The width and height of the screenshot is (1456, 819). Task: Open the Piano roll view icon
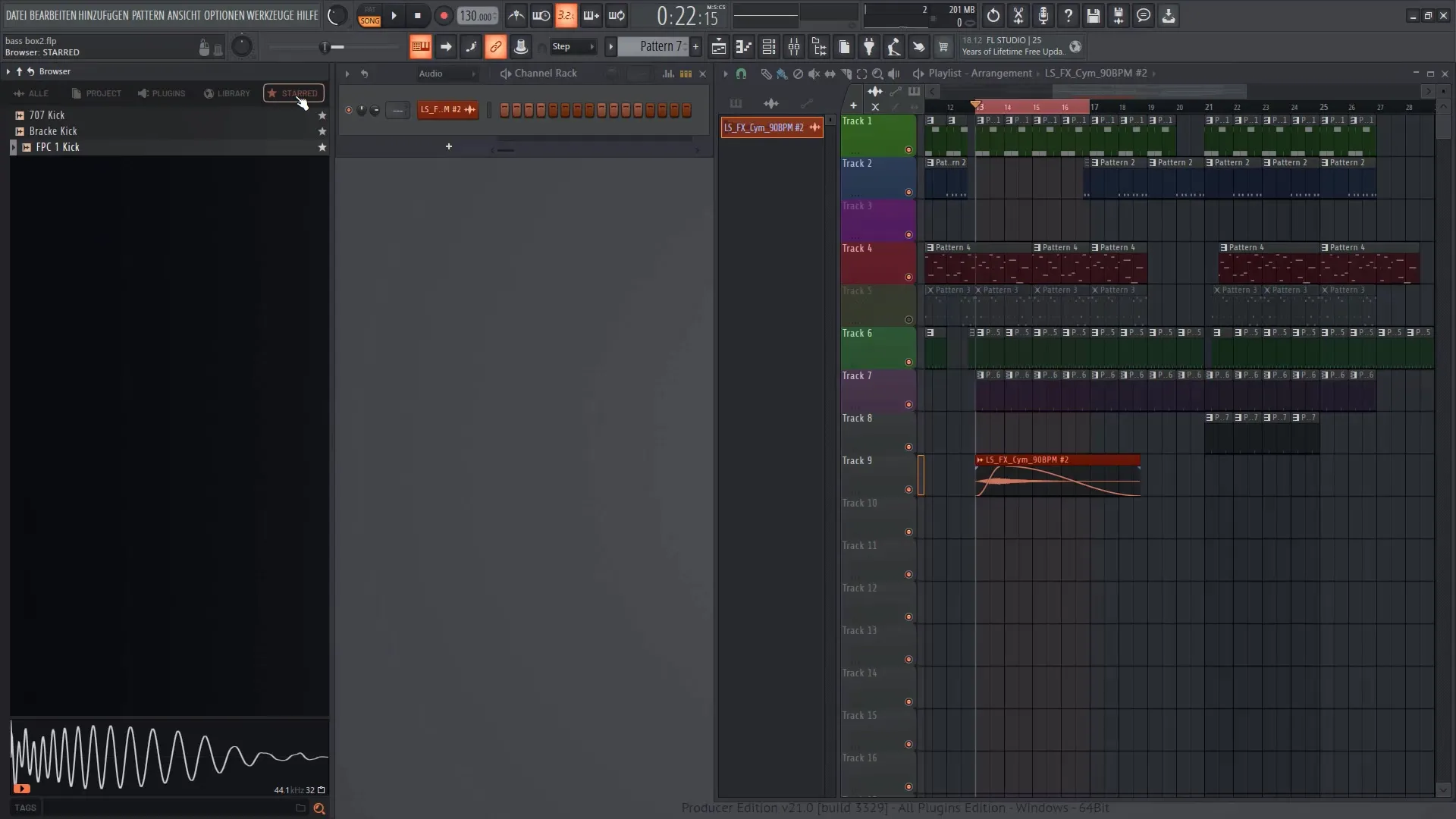point(744,47)
